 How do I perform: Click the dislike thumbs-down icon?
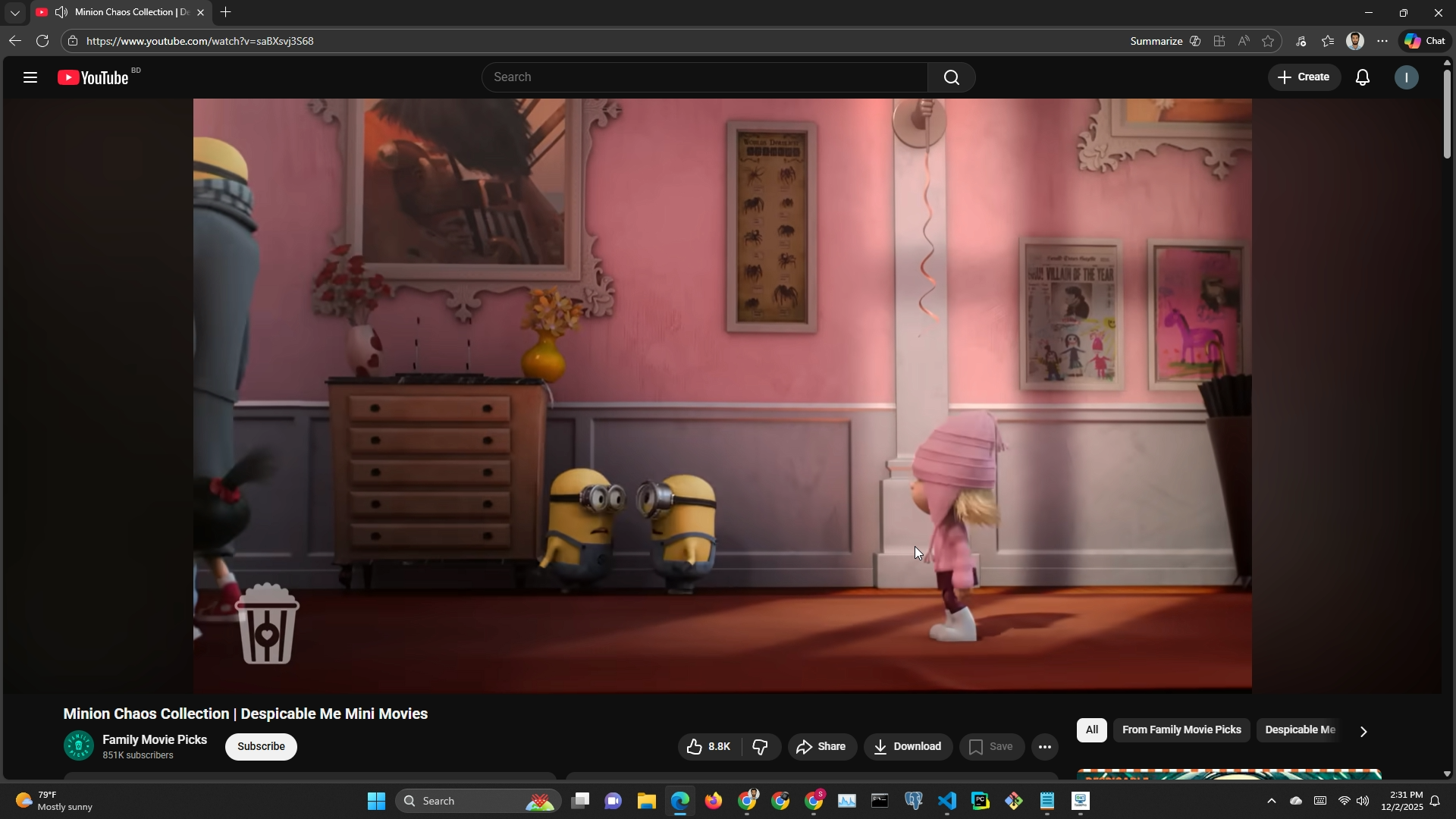tap(761, 748)
